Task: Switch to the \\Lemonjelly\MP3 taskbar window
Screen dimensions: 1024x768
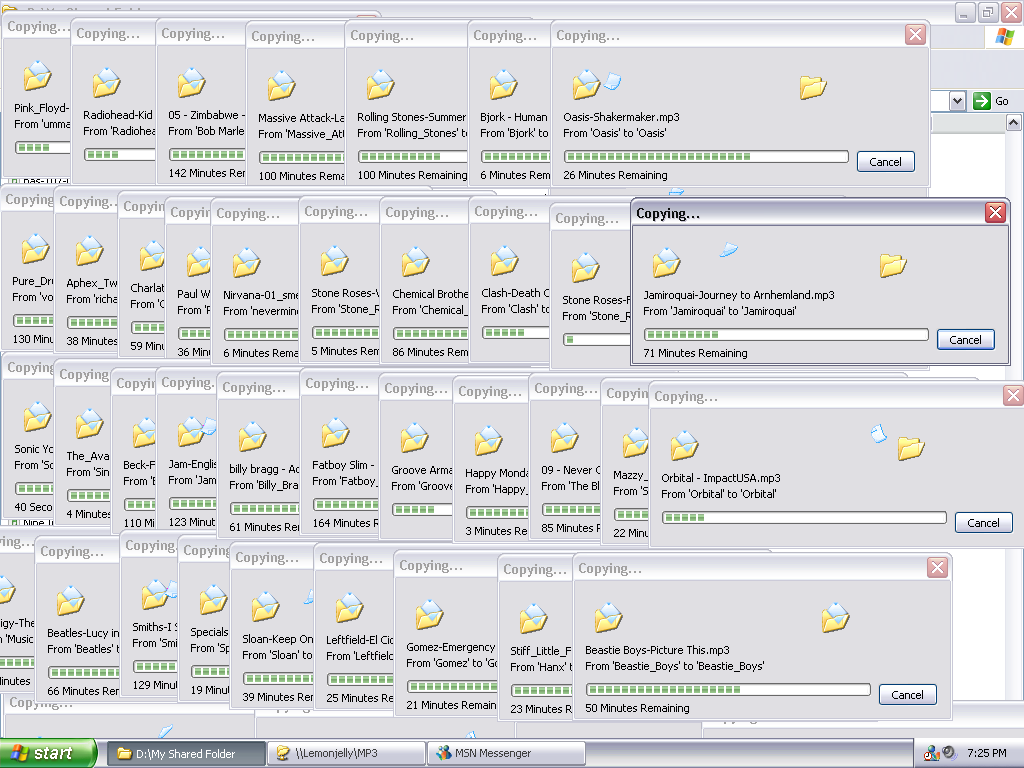Action: pyautogui.click(x=346, y=754)
